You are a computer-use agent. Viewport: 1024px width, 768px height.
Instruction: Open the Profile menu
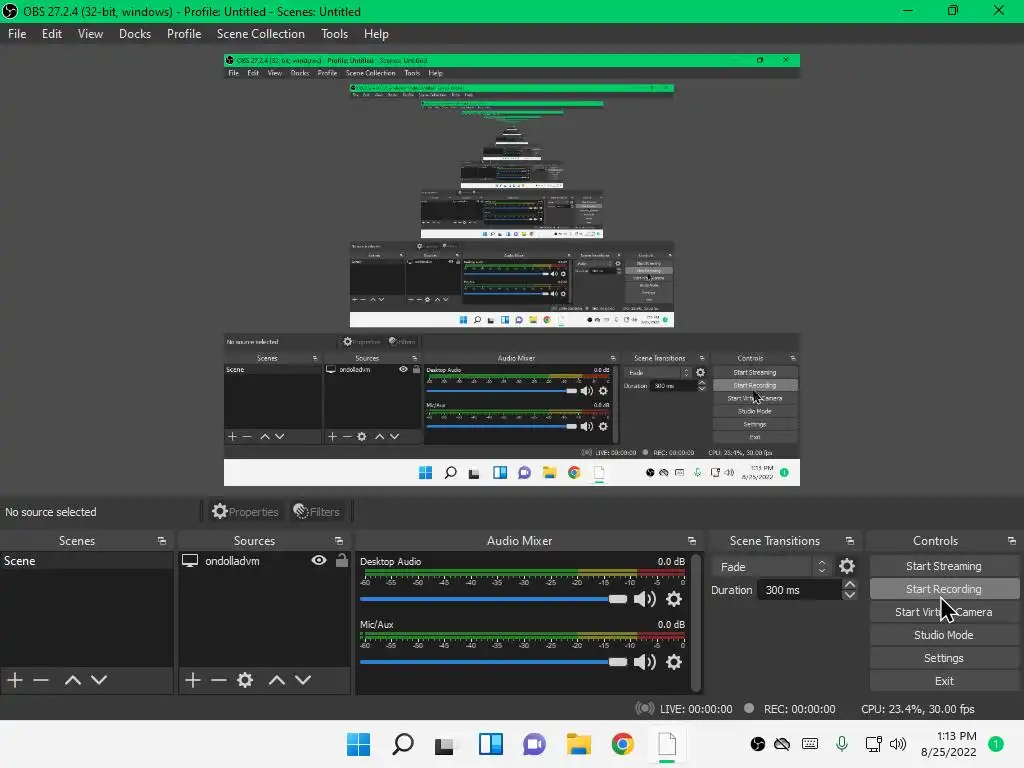(184, 34)
